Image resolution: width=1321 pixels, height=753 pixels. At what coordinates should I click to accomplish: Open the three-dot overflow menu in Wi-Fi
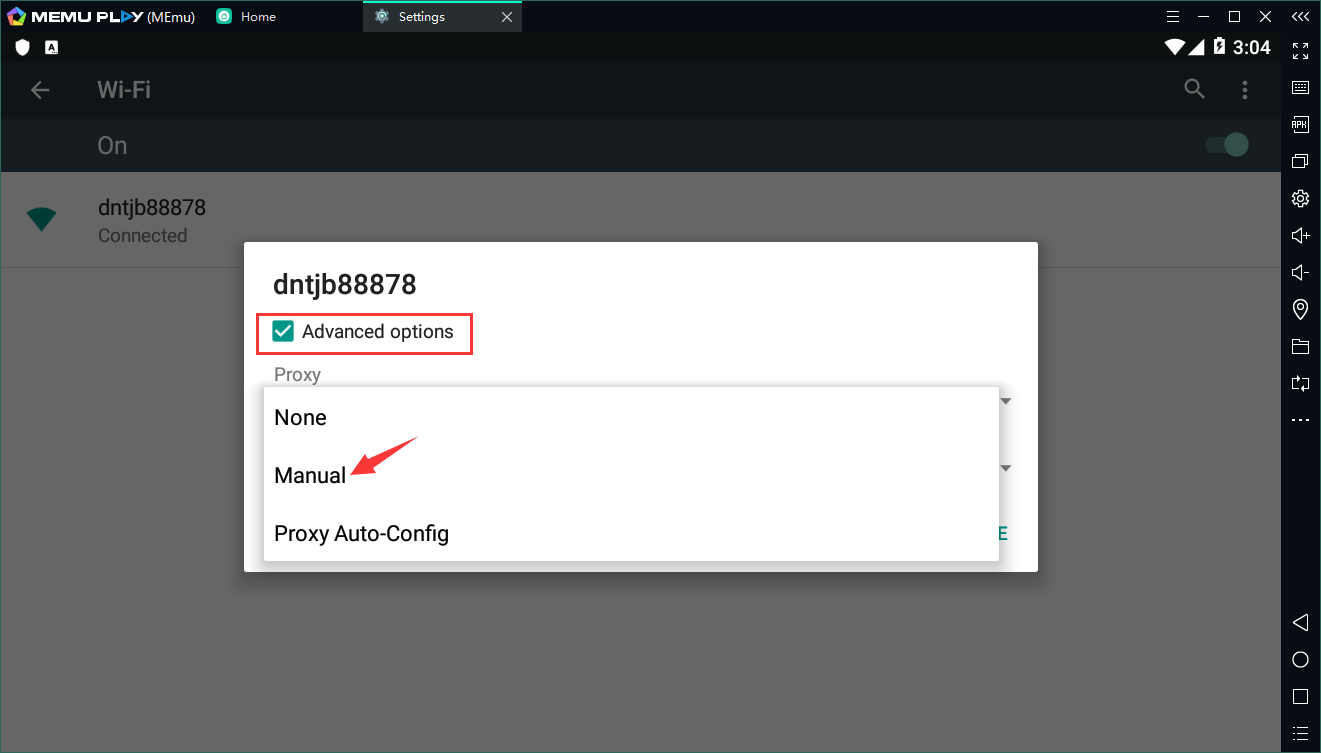pos(1245,90)
